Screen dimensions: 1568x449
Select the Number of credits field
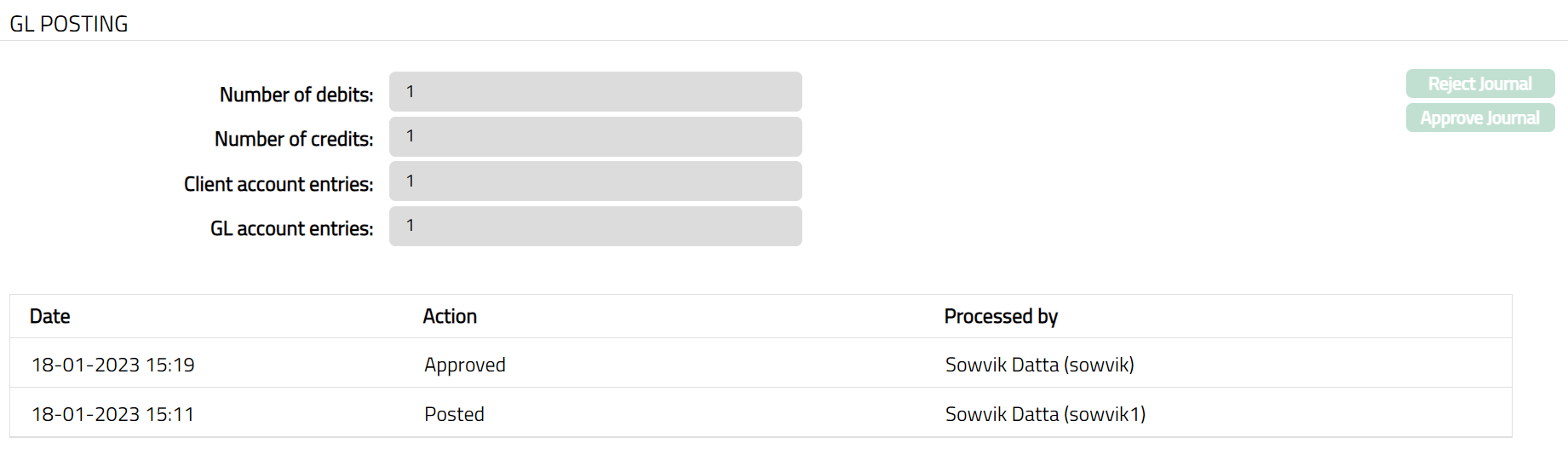(x=595, y=136)
